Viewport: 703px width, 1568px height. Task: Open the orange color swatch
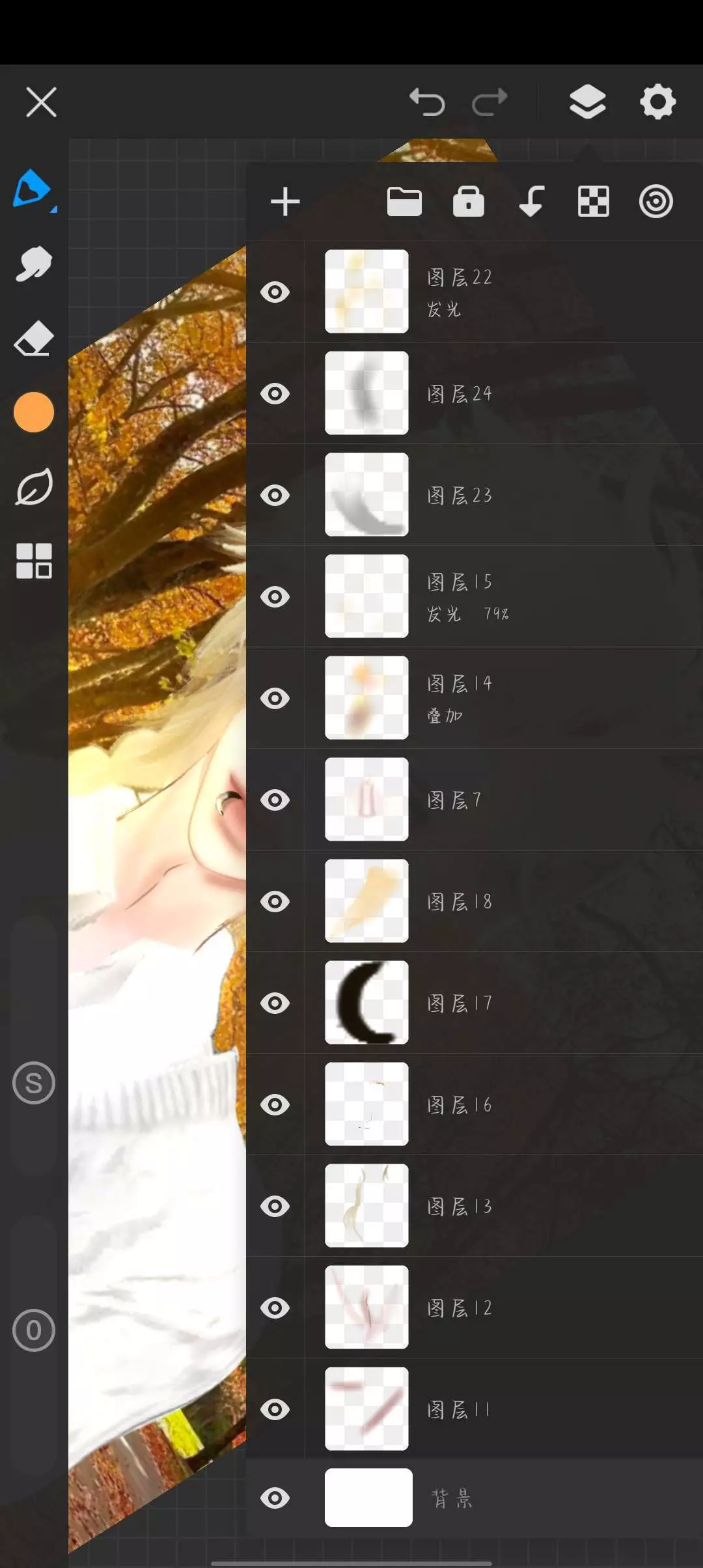(x=33, y=412)
